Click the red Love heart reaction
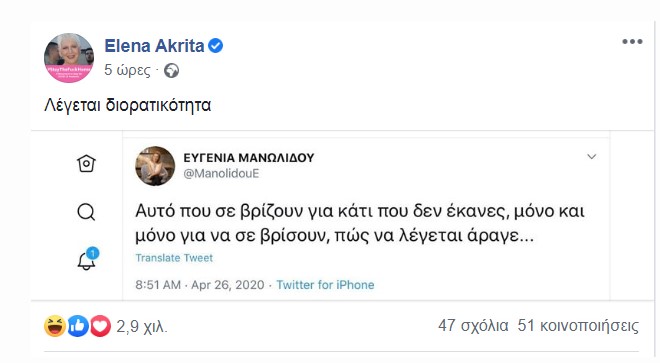660x363 pixels. [x=100, y=326]
